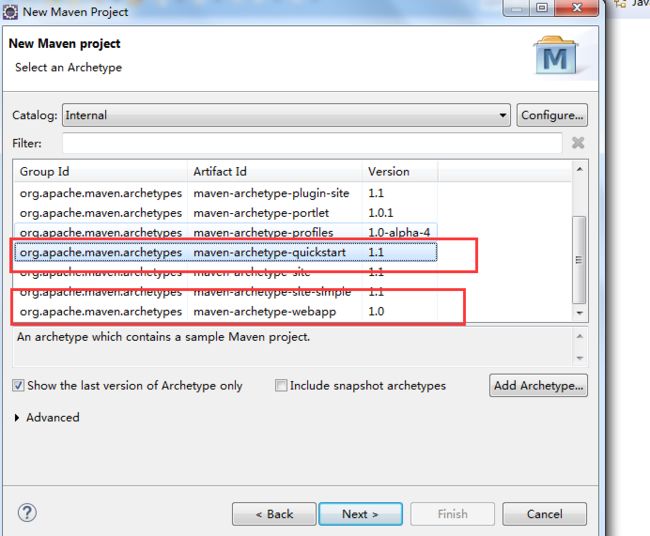This screenshot has width=650, height=536.
Task: Open the help question mark icon
Action: point(27,513)
